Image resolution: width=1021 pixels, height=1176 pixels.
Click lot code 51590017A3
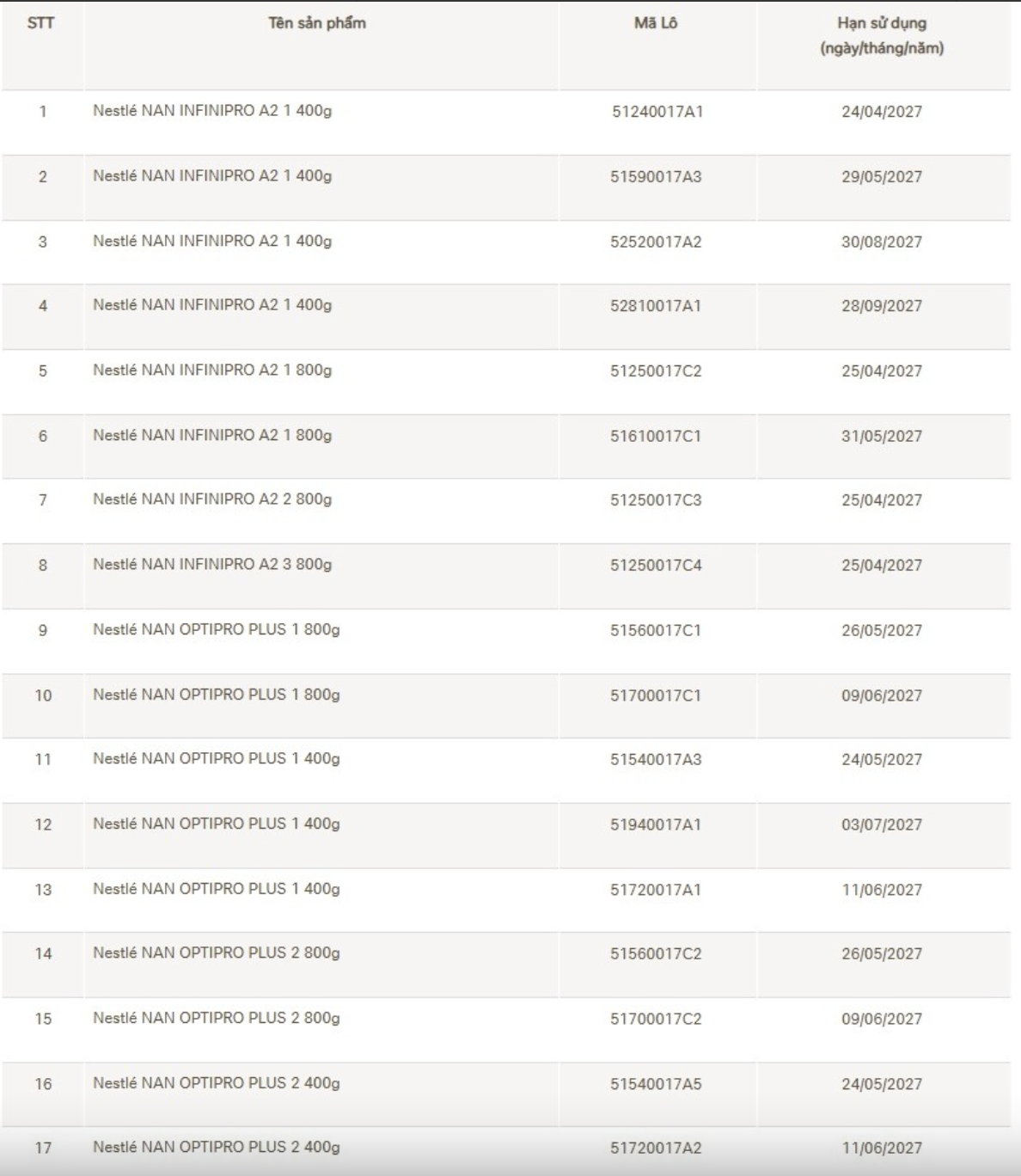656,177
